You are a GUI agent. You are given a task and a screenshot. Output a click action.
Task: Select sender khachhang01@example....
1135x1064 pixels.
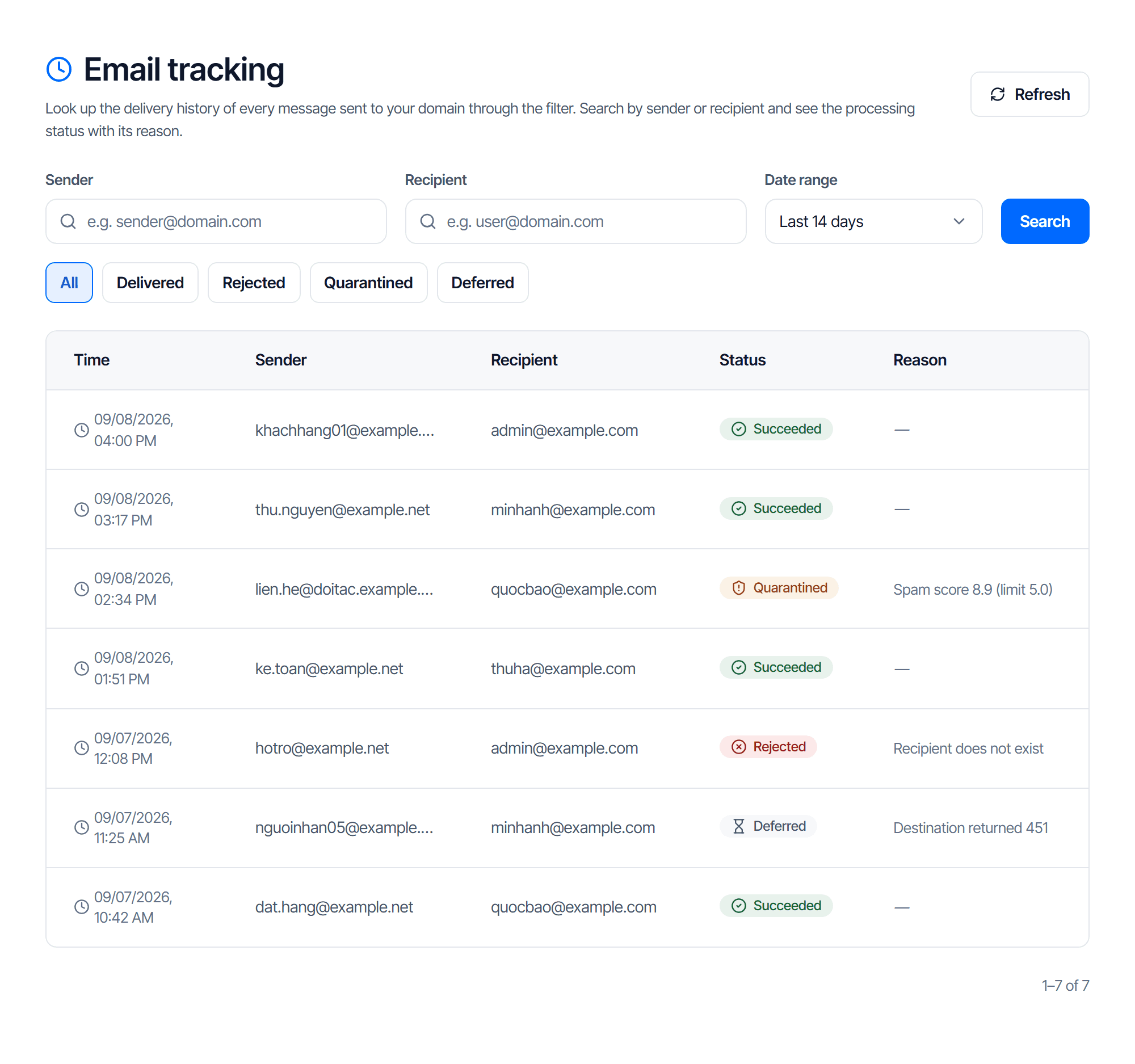click(344, 430)
